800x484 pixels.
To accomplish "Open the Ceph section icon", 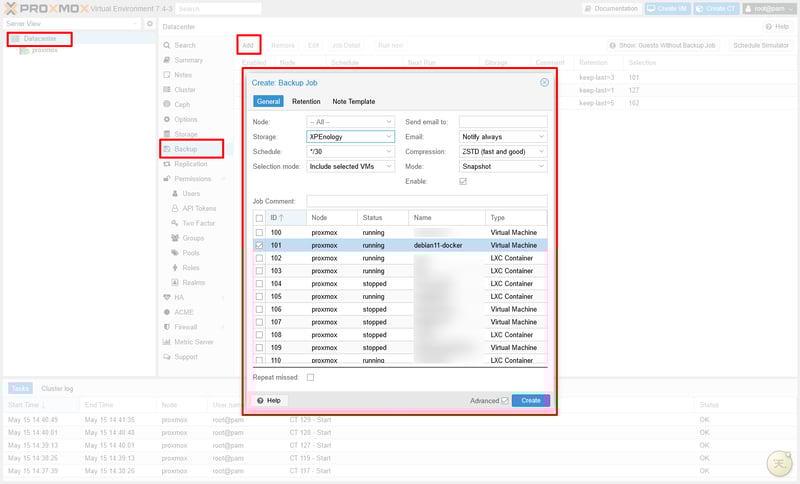I will tap(167, 104).
